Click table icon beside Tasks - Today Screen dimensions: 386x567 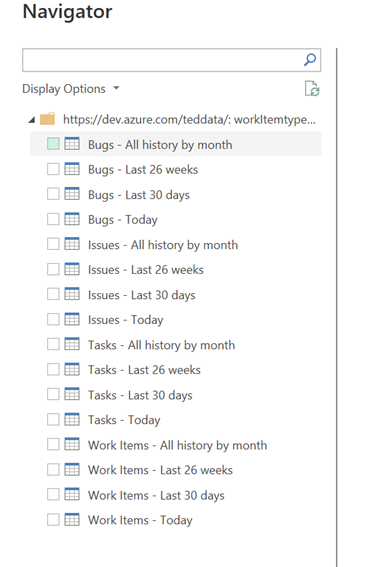click(72, 419)
